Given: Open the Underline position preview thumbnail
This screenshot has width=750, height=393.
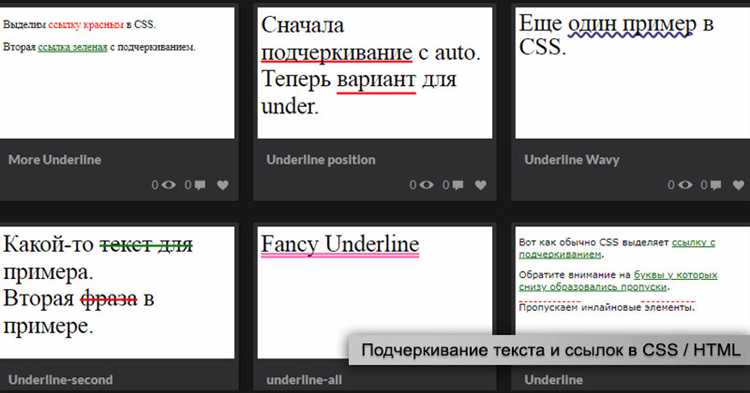Looking at the screenshot, I should (x=375, y=73).
